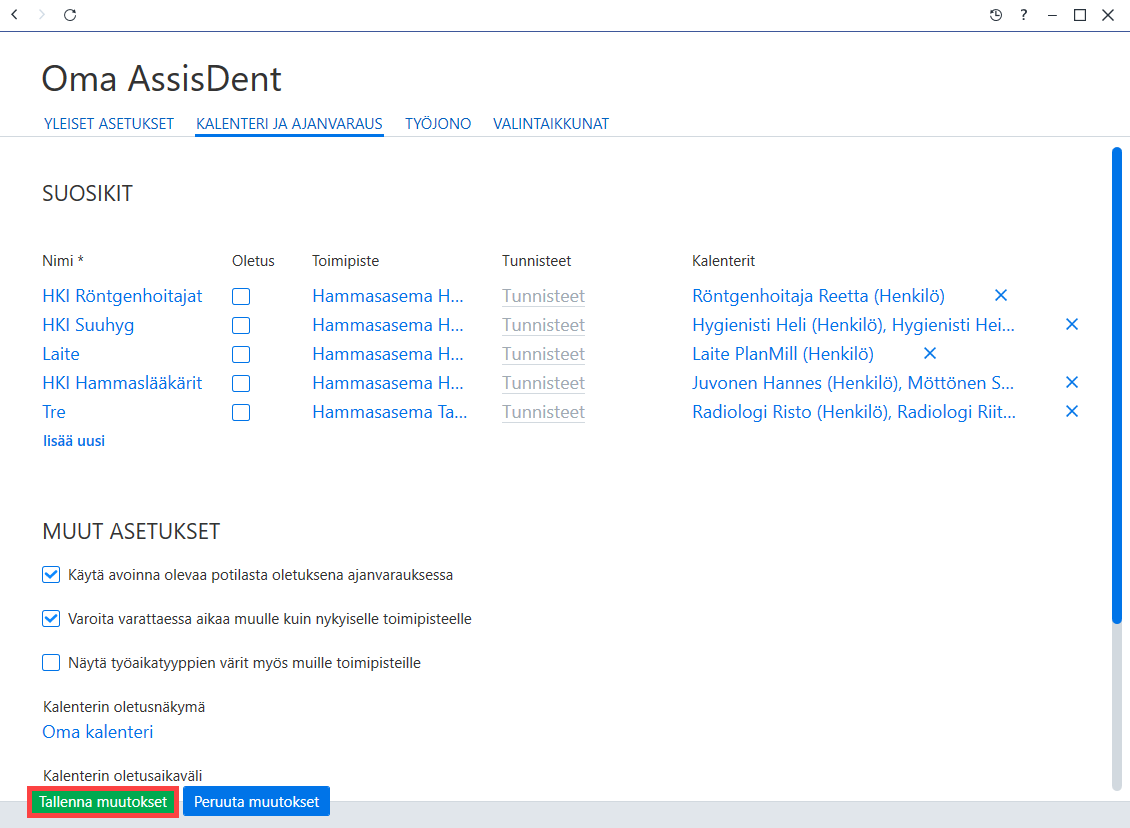Click the Tunnisteet field for HKI Röntgenhoitajat

pos(543,296)
